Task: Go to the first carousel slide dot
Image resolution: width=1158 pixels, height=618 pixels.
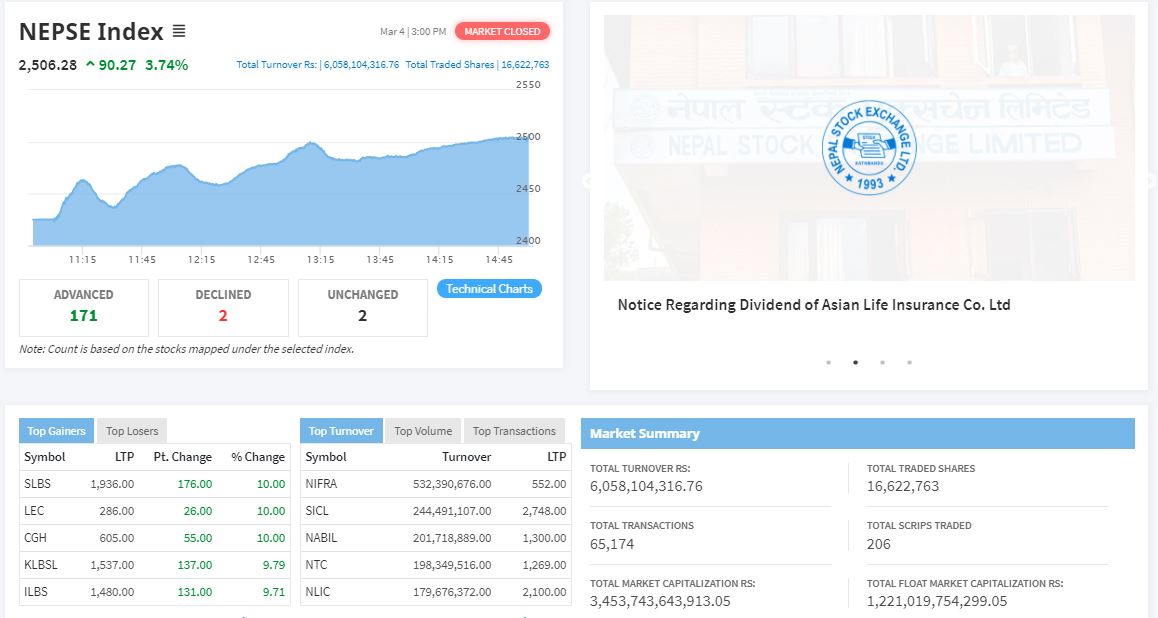Action: (829, 363)
